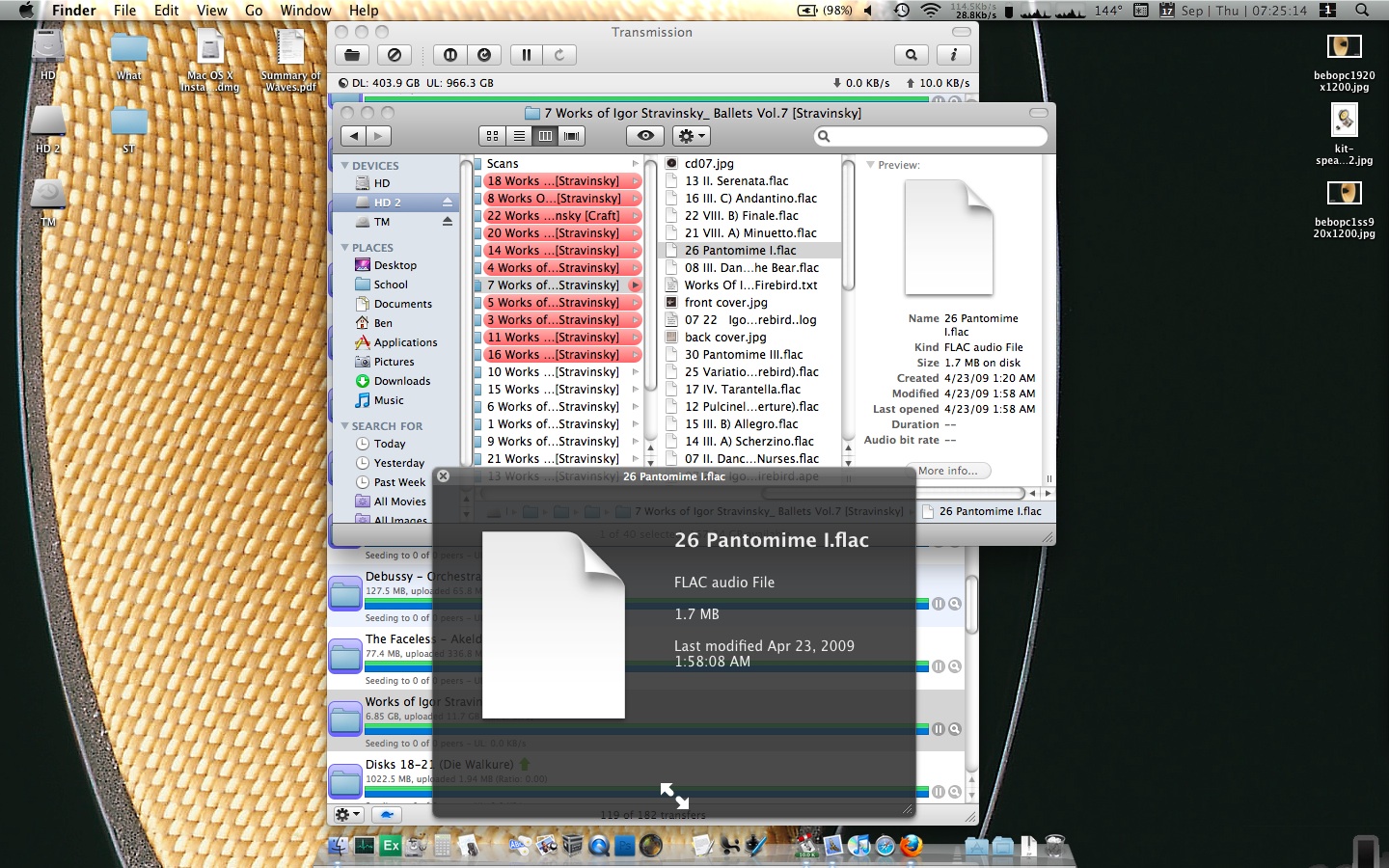
Task: Eject the TM drive in sidebar
Action: click(x=448, y=222)
